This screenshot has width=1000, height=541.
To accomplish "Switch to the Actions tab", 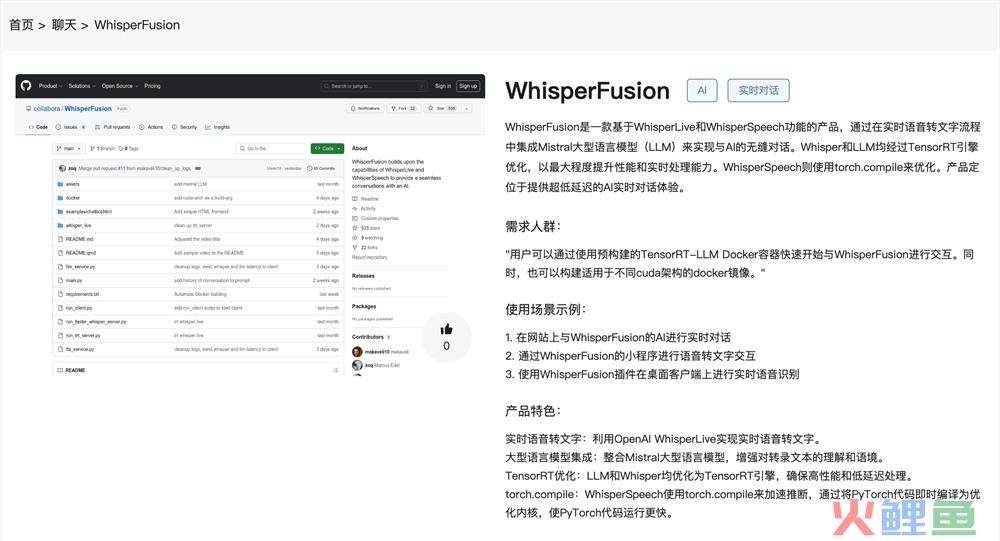I will click(x=151, y=127).
